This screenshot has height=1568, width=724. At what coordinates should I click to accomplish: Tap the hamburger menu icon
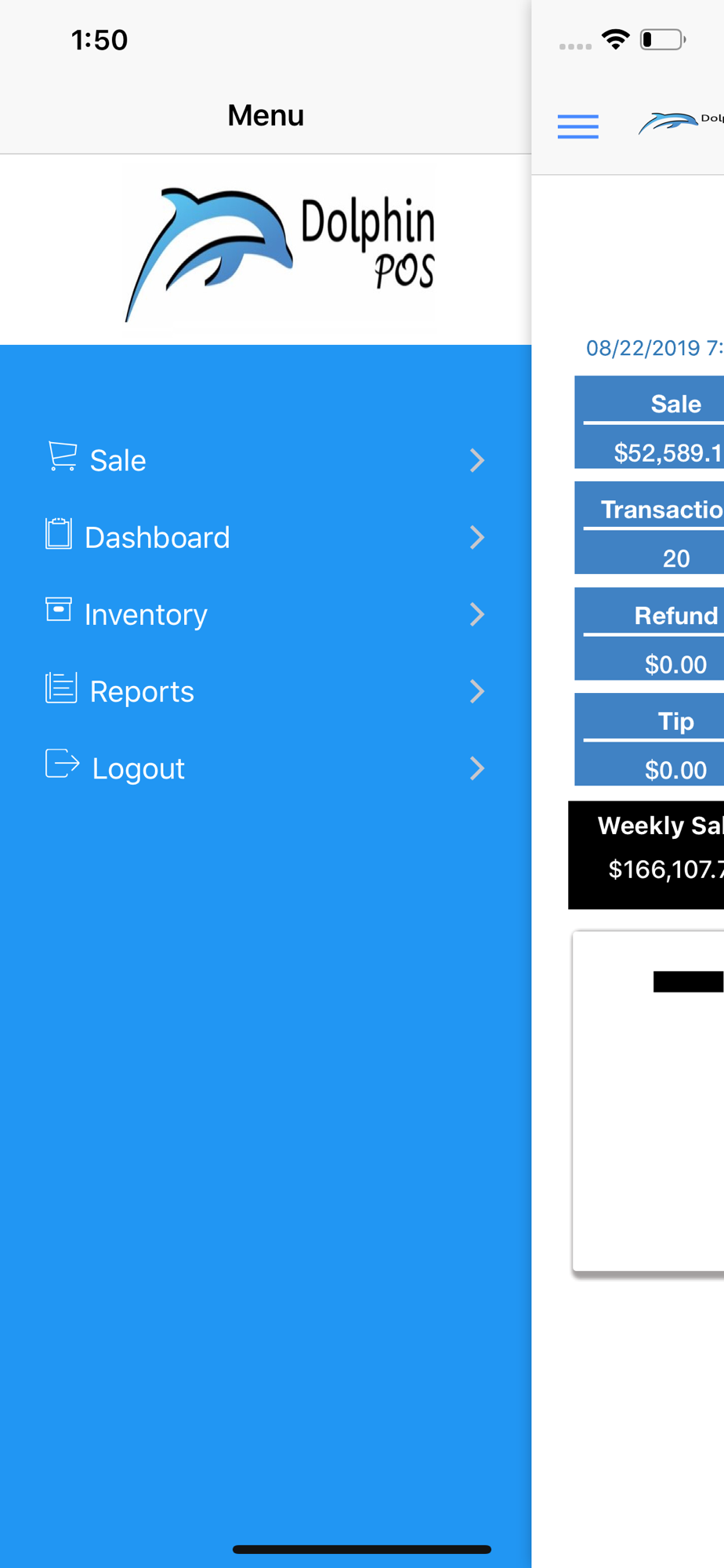click(578, 126)
